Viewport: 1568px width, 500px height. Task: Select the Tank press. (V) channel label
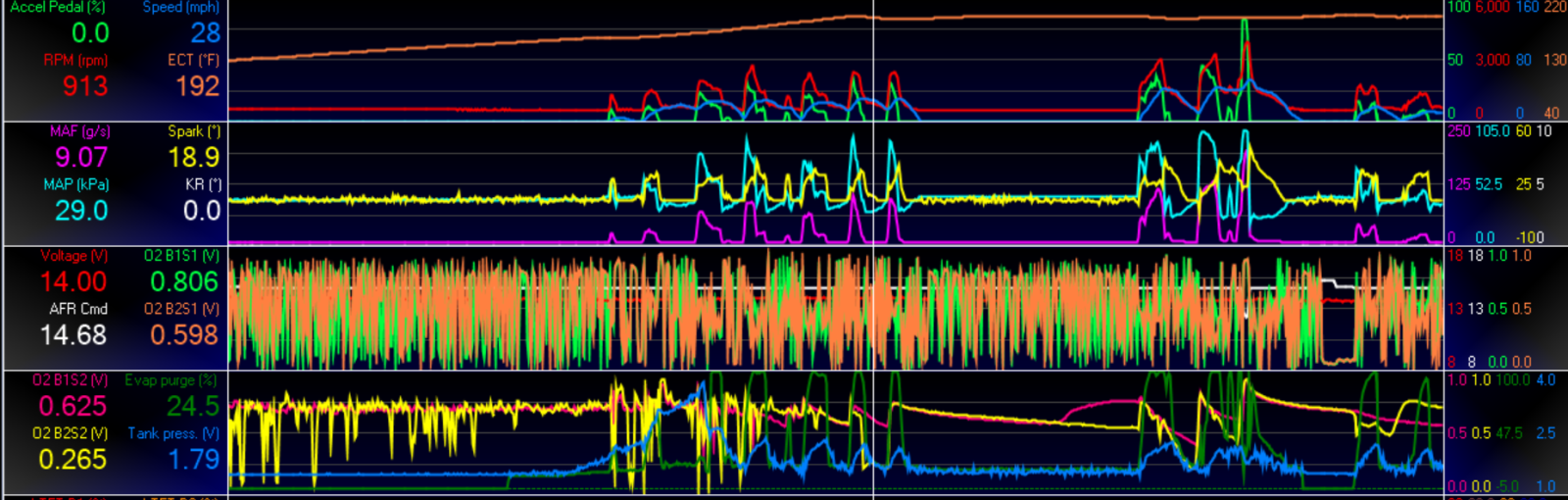pos(174,433)
